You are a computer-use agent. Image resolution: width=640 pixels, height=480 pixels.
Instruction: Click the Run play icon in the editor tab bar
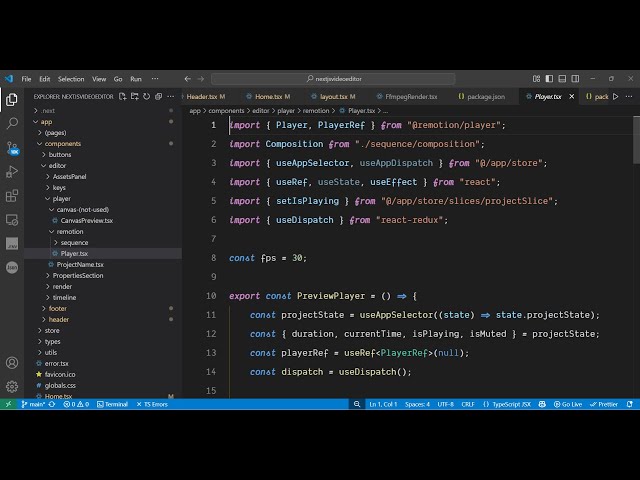click(x=616, y=96)
